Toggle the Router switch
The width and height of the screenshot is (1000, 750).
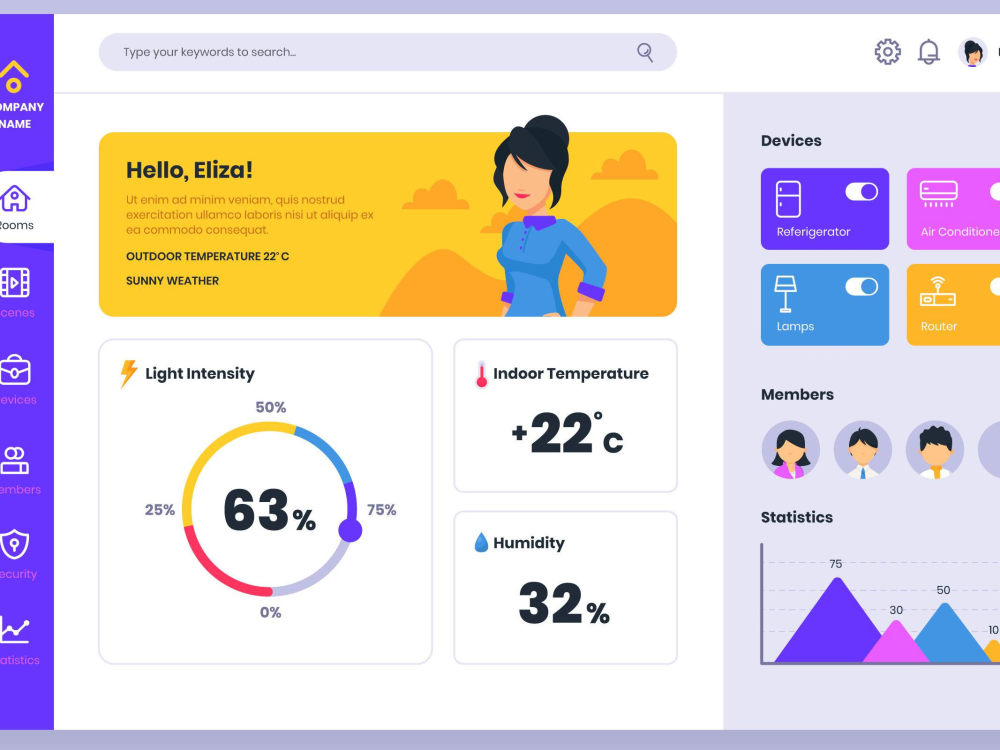(x=995, y=286)
